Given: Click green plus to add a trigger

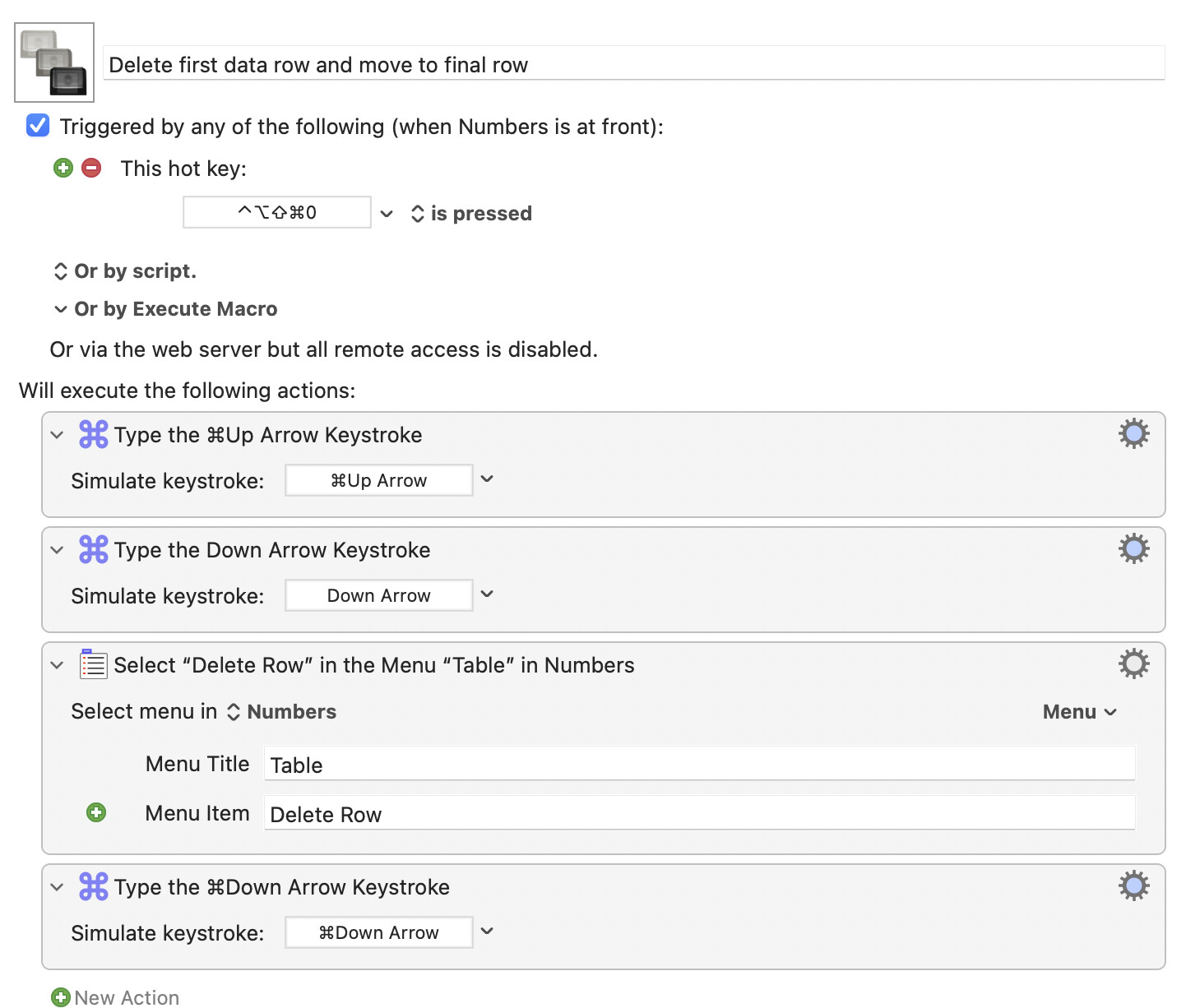Looking at the screenshot, I should coord(63,169).
